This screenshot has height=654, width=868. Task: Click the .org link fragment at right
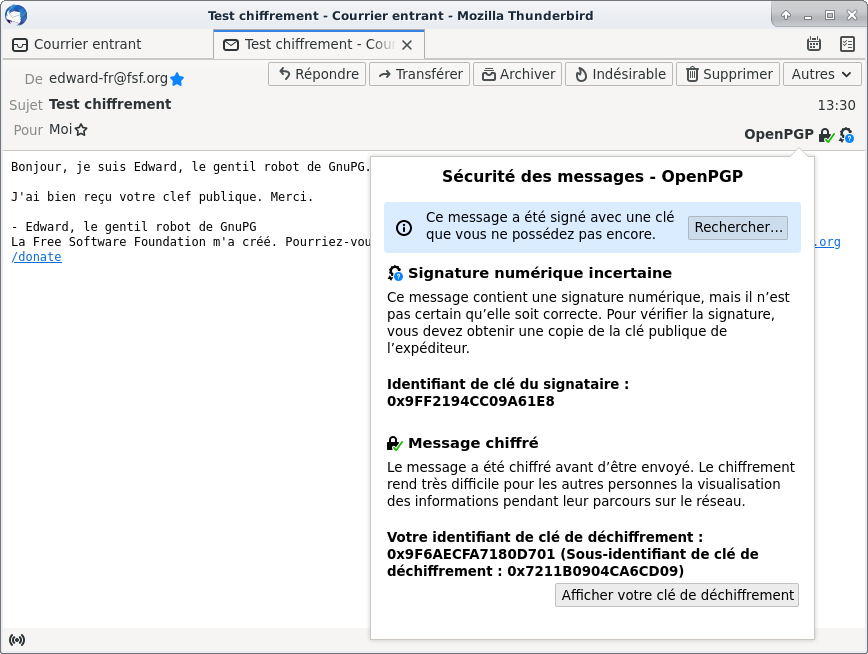point(828,242)
